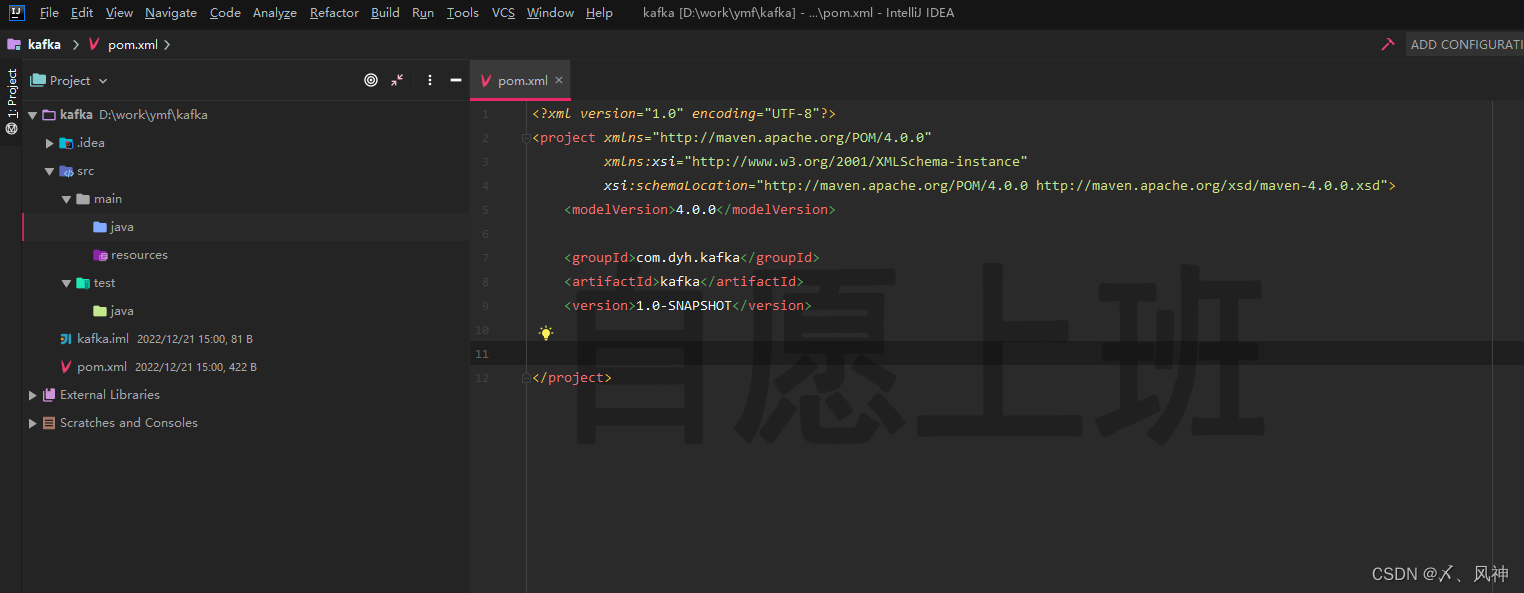The image size is (1524, 593).
Task: Click the kafka.iml file icon
Action: [66, 339]
